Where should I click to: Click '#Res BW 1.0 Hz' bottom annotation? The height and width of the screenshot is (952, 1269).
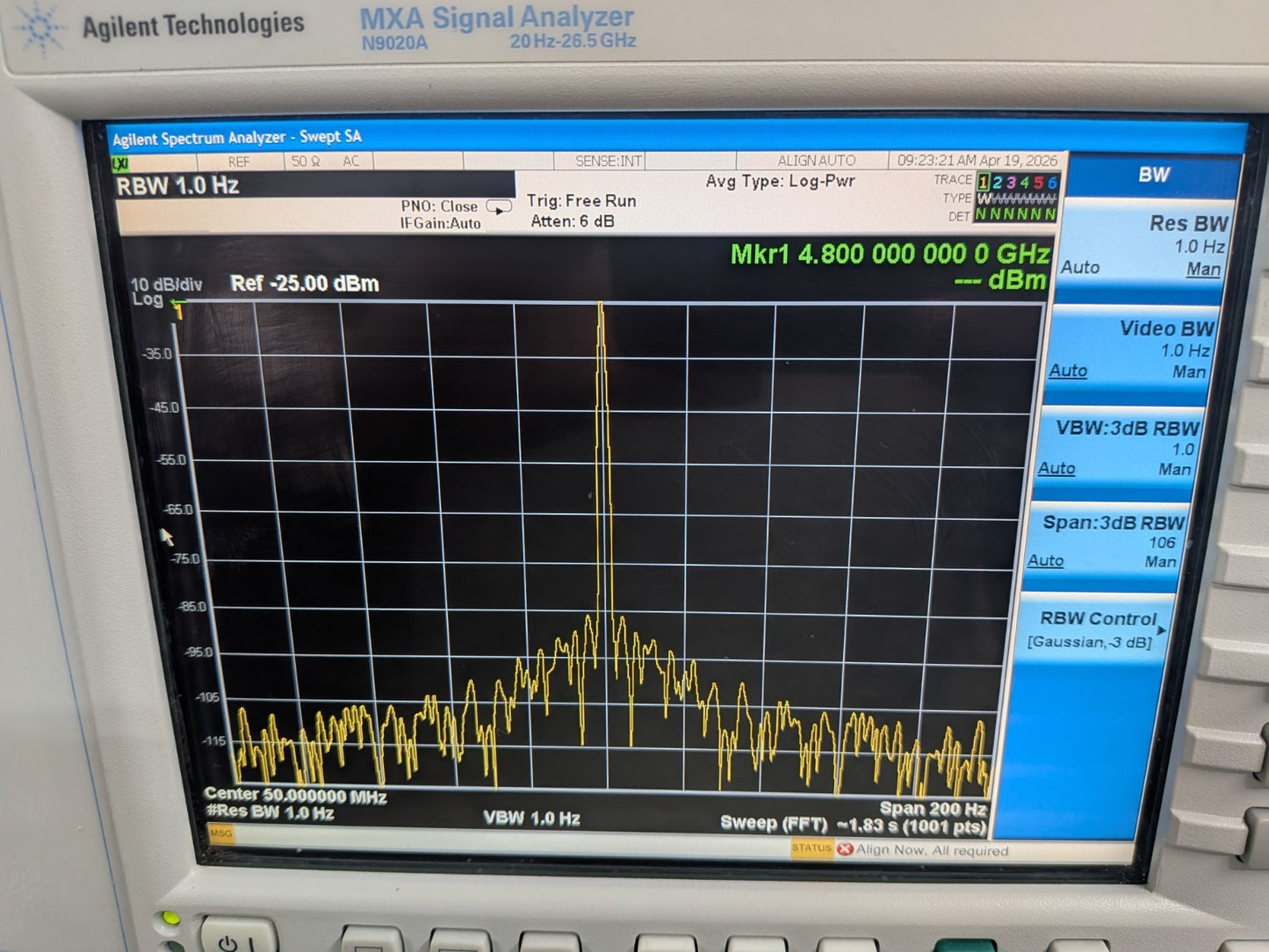tap(270, 813)
